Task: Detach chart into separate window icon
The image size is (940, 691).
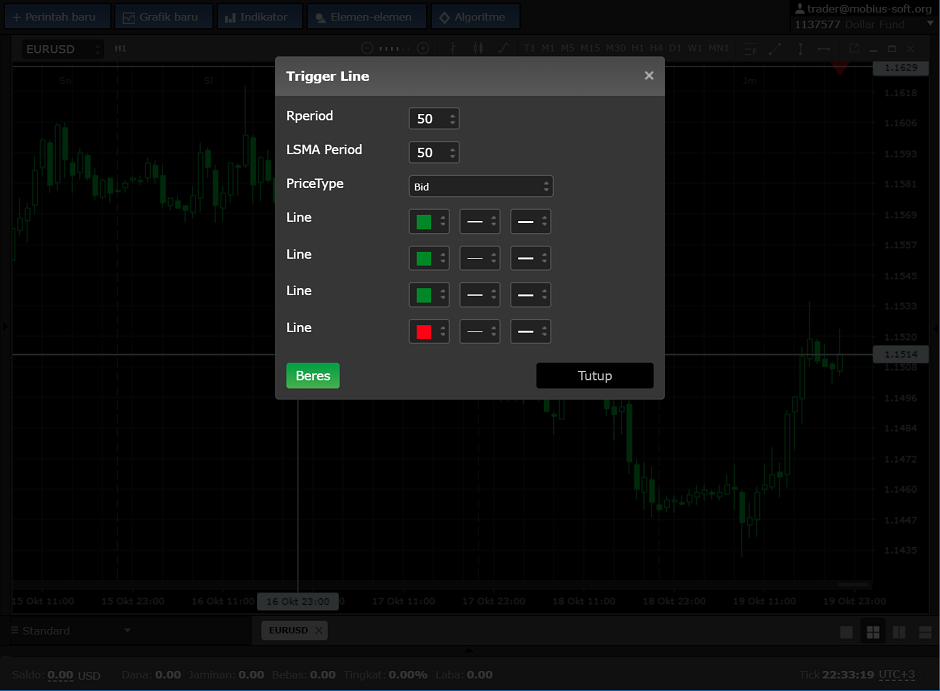Action: 854,48
